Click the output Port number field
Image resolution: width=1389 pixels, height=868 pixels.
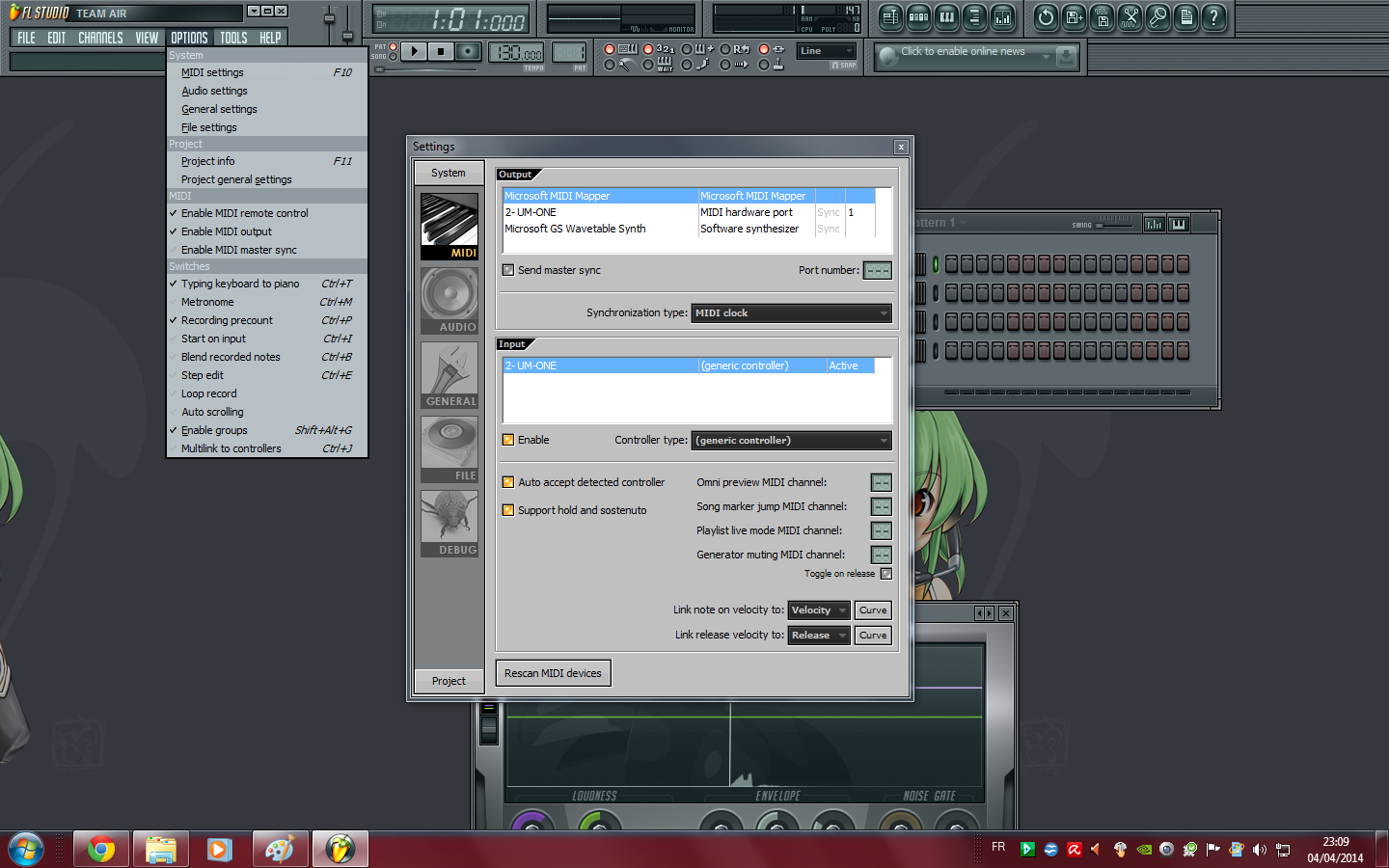coord(878,271)
